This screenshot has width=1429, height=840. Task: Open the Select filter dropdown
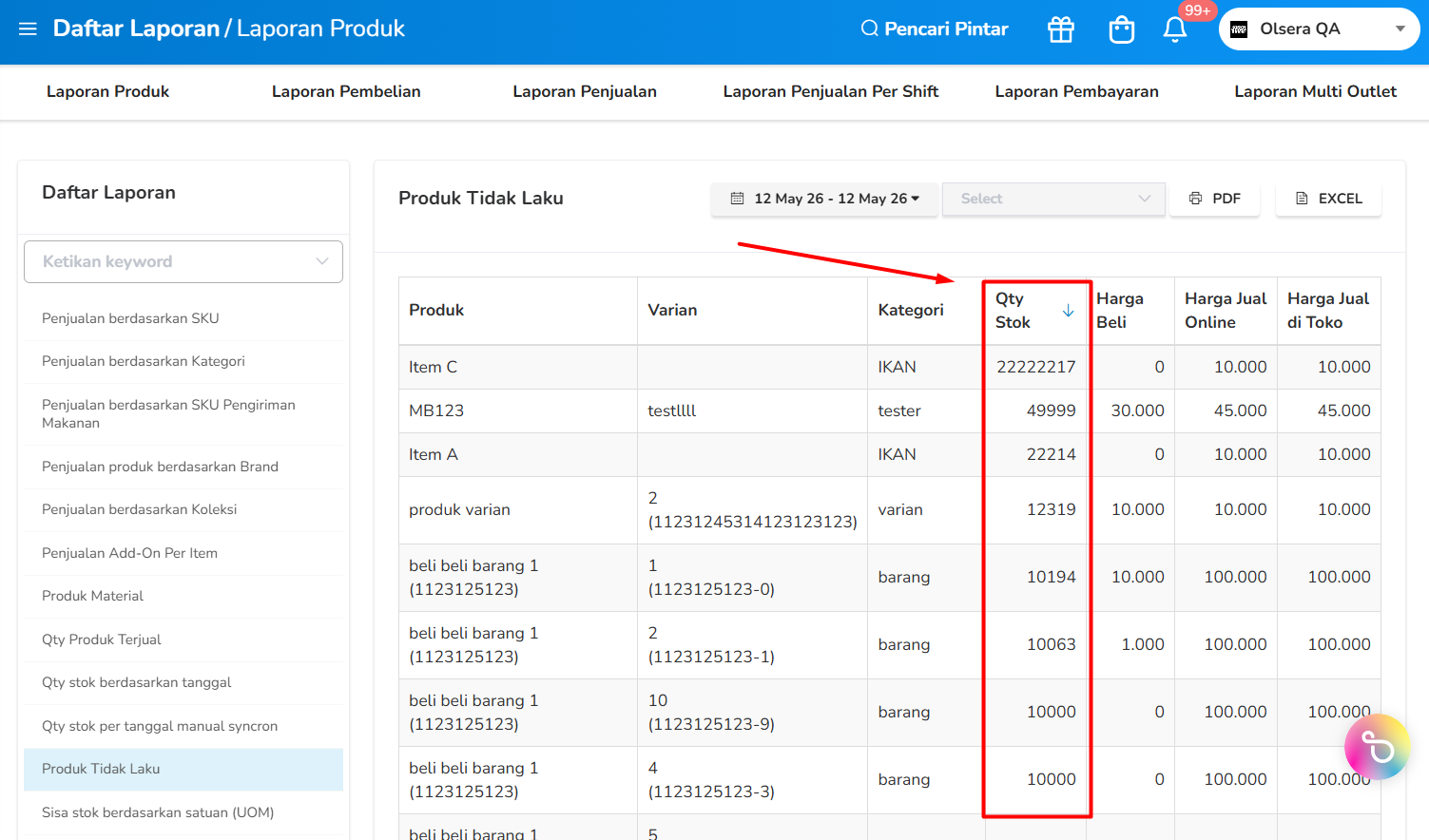pyautogui.click(x=1053, y=199)
